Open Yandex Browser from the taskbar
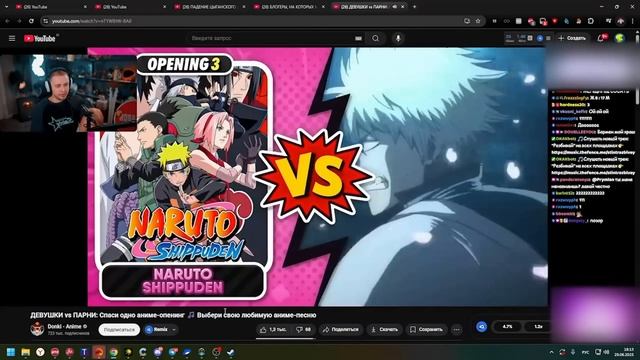 click(40, 352)
